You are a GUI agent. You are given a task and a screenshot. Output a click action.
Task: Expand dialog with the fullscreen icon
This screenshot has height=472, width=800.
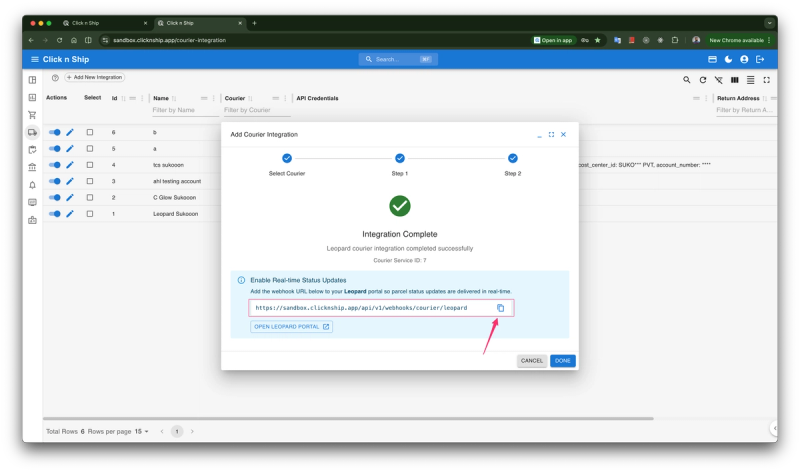tap(552, 135)
